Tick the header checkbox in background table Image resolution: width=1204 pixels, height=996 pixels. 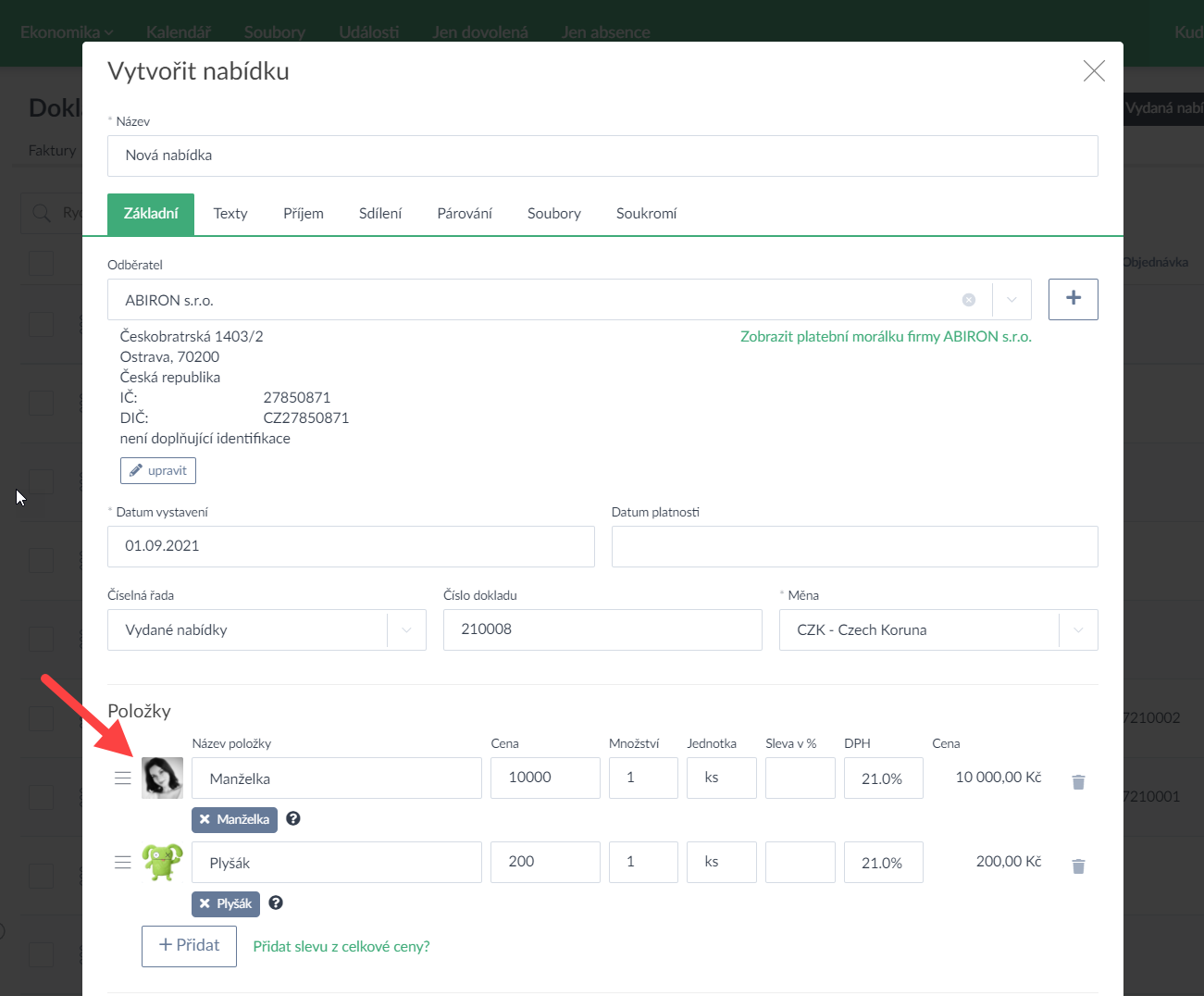[x=42, y=263]
